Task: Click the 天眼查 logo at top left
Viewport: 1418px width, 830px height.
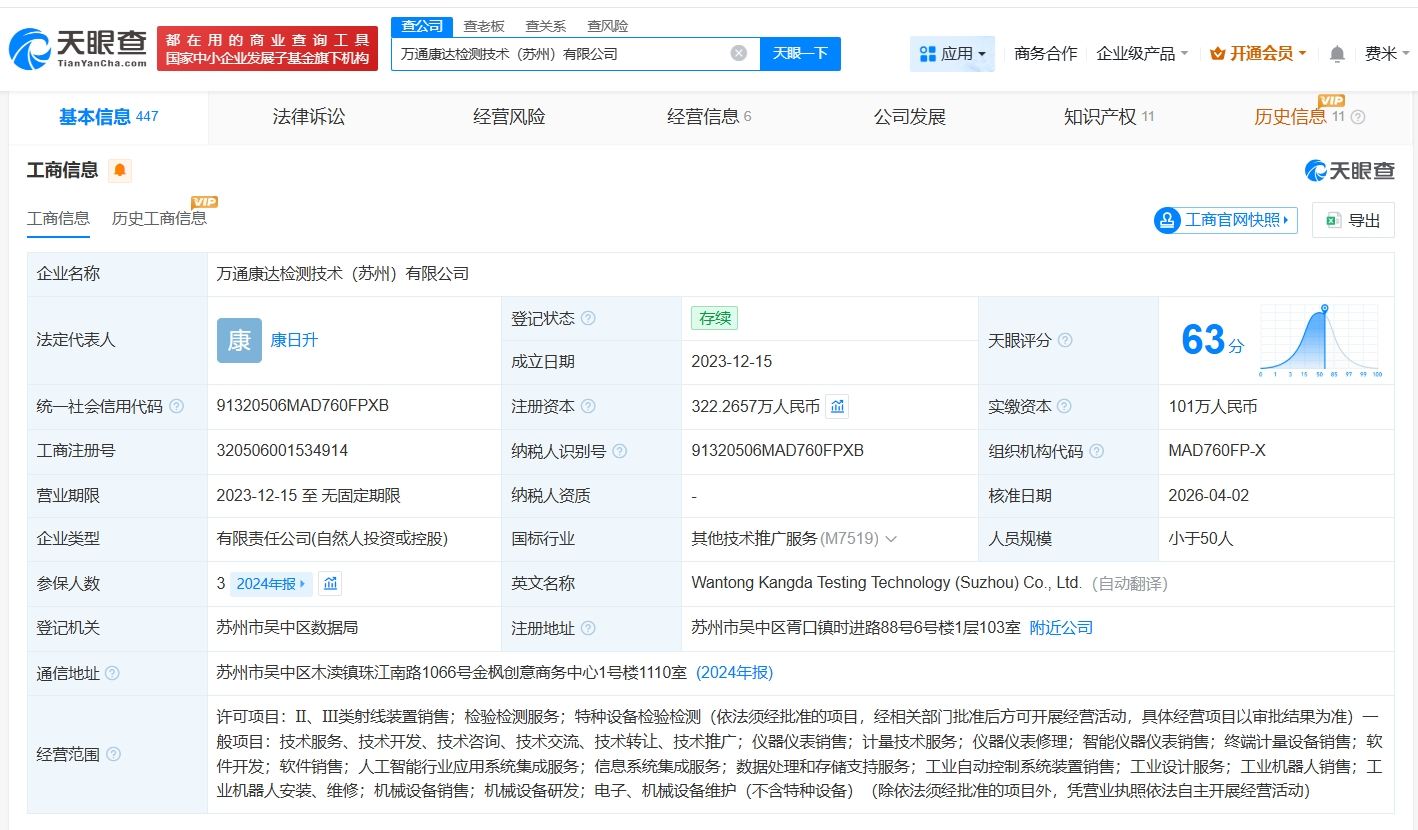Action: click(x=78, y=47)
